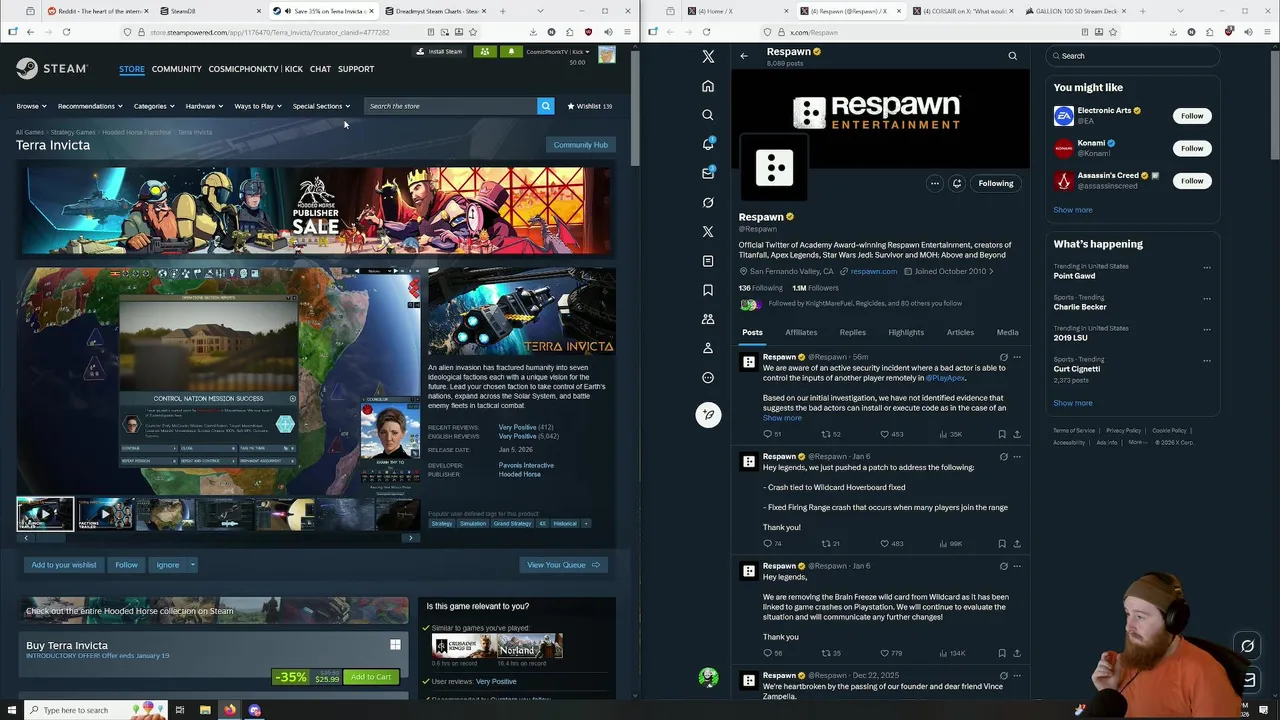Expand the Special Sections dropdown
The height and width of the screenshot is (720, 1280).
(321, 106)
